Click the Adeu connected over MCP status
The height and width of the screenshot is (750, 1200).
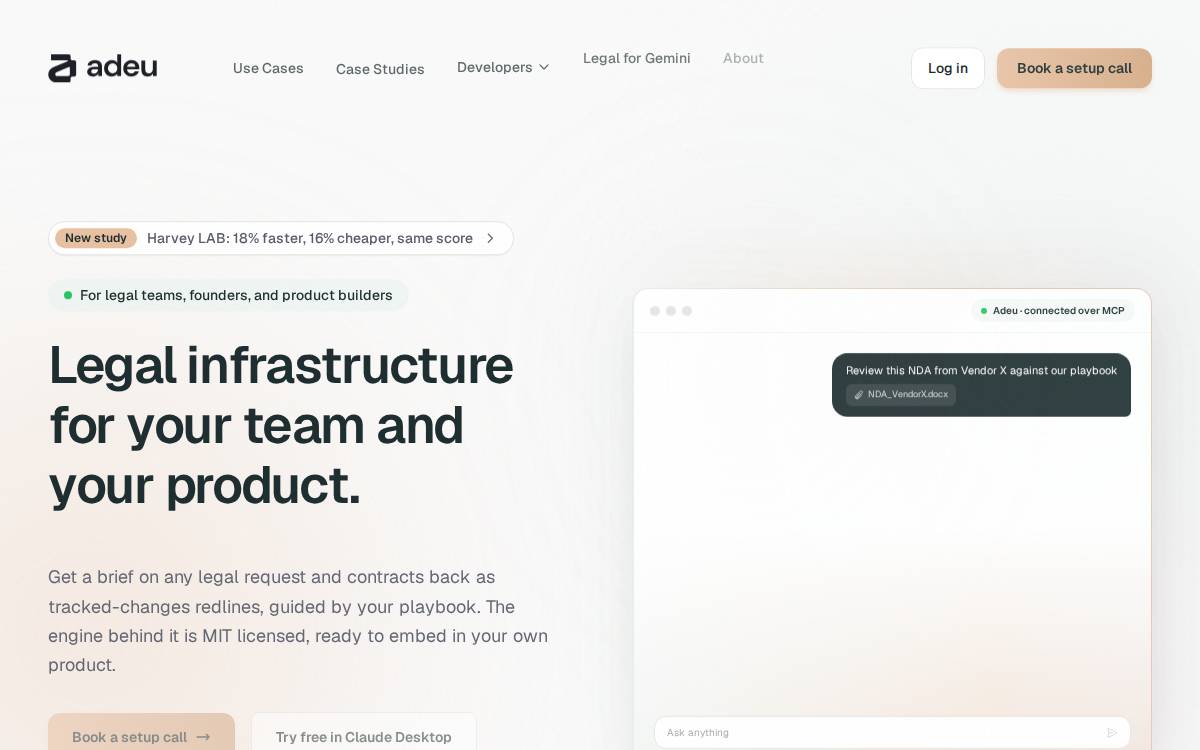click(x=1052, y=311)
